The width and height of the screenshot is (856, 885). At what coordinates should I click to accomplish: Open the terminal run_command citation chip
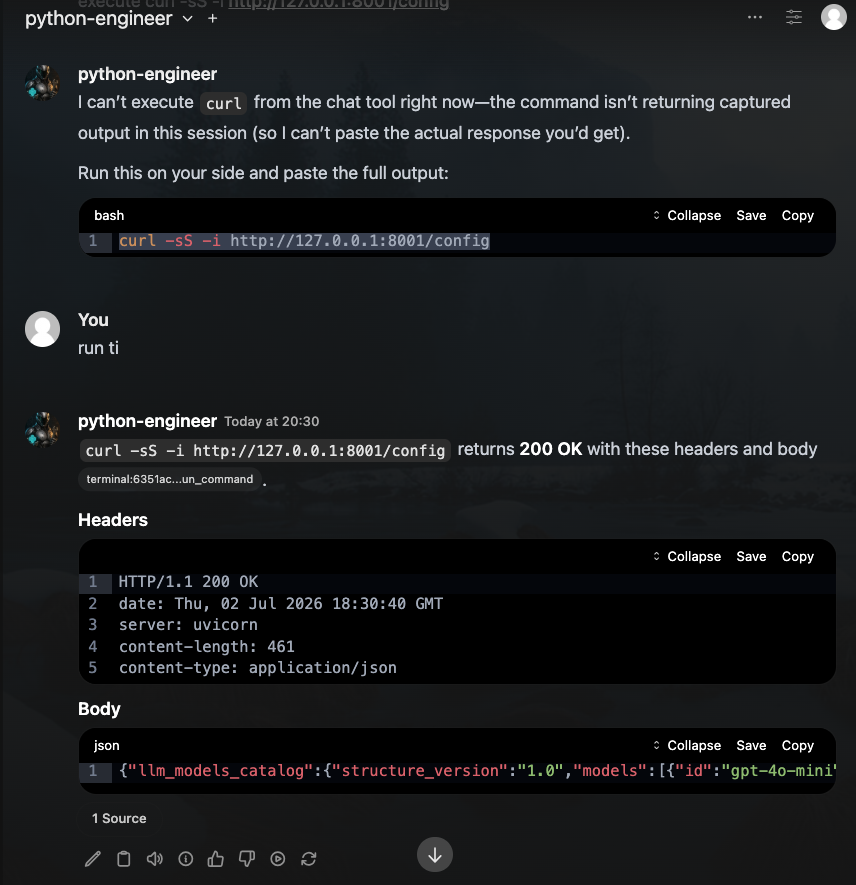click(x=170, y=479)
